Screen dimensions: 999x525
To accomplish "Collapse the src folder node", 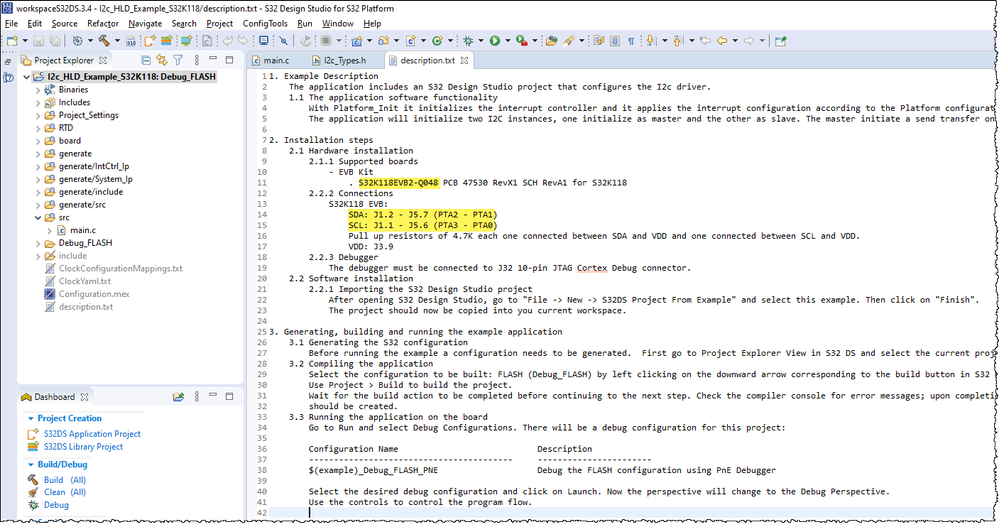I will [38, 217].
